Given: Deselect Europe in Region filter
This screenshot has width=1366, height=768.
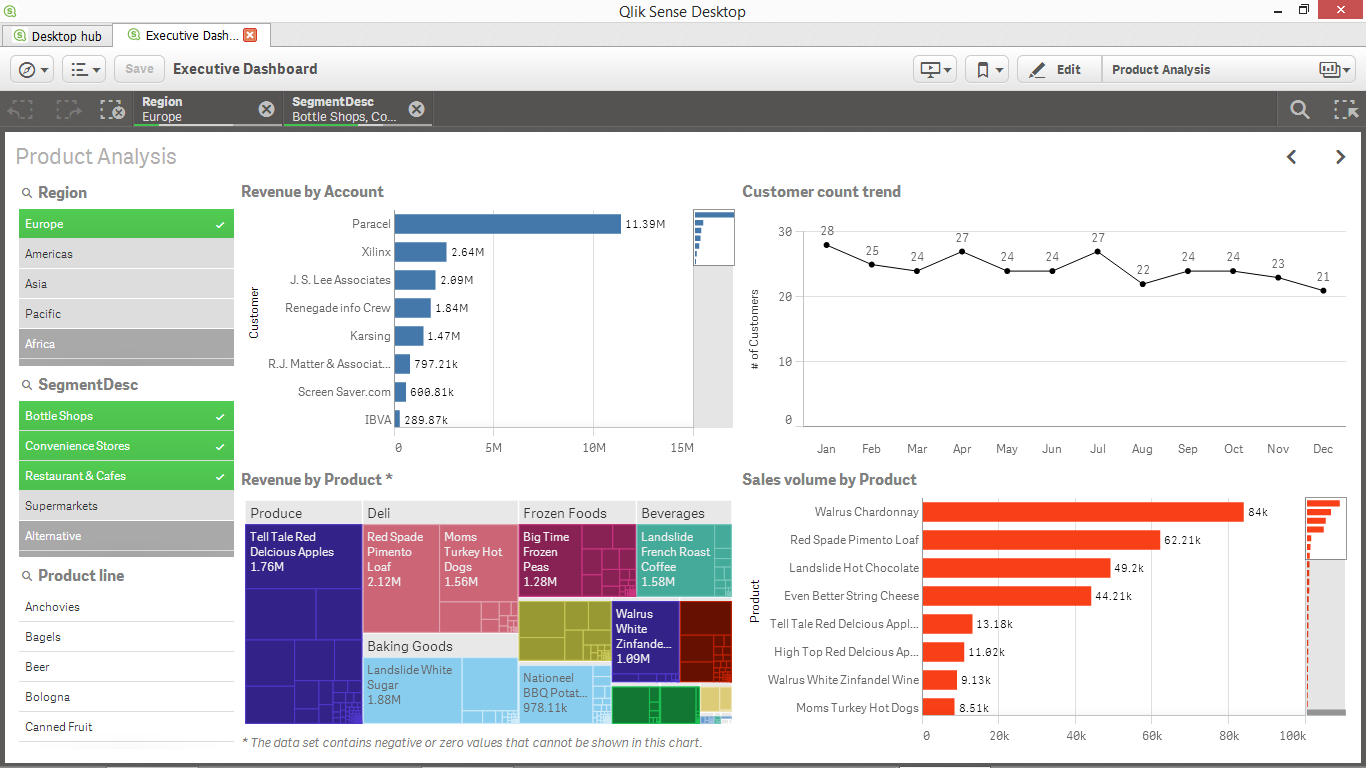Looking at the screenshot, I should pyautogui.click(x=126, y=224).
